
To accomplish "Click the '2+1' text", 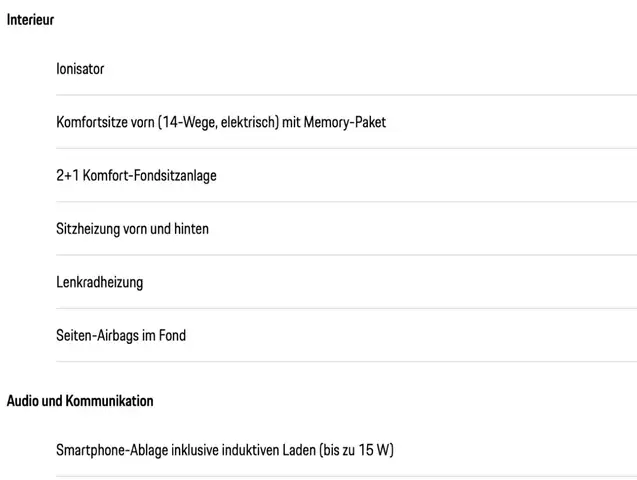I will click(x=66, y=176).
